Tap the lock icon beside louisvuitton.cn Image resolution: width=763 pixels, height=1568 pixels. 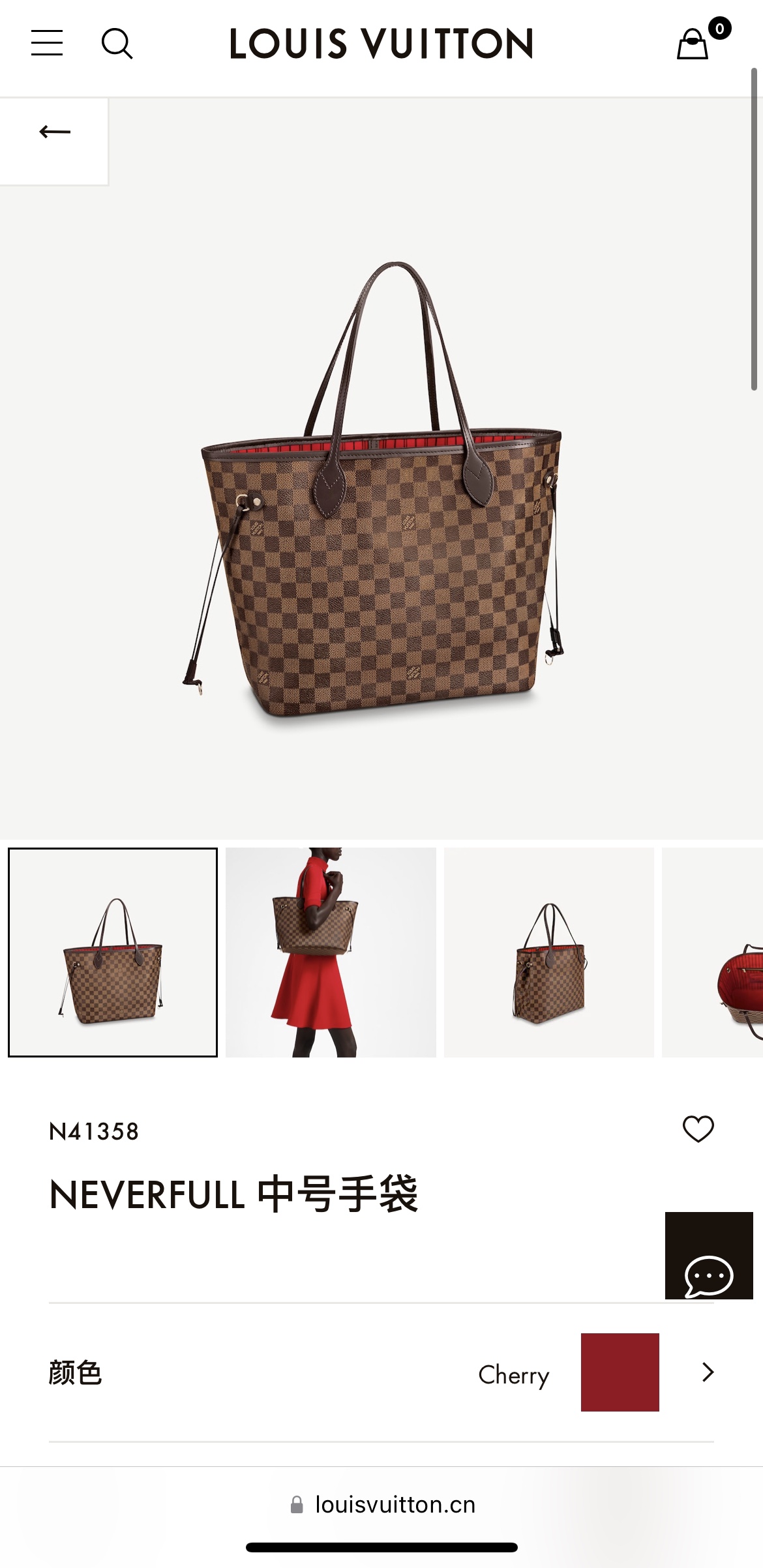click(297, 1505)
